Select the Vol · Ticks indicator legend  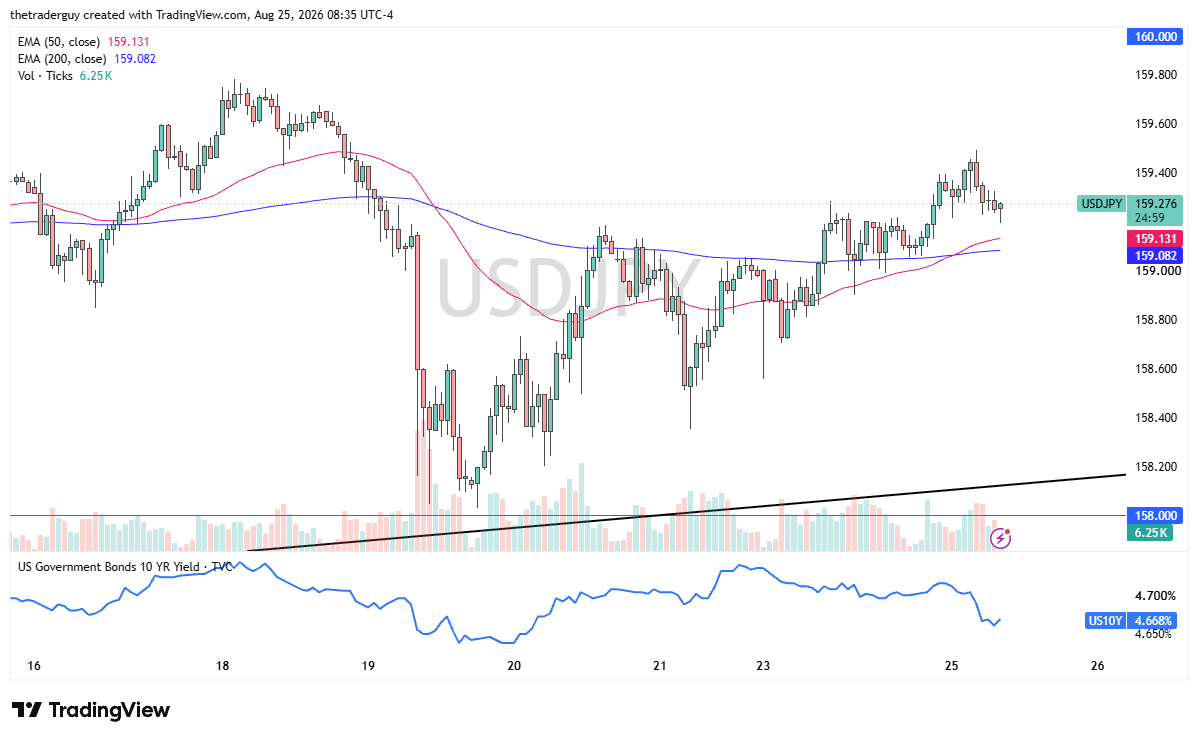click(x=64, y=76)
